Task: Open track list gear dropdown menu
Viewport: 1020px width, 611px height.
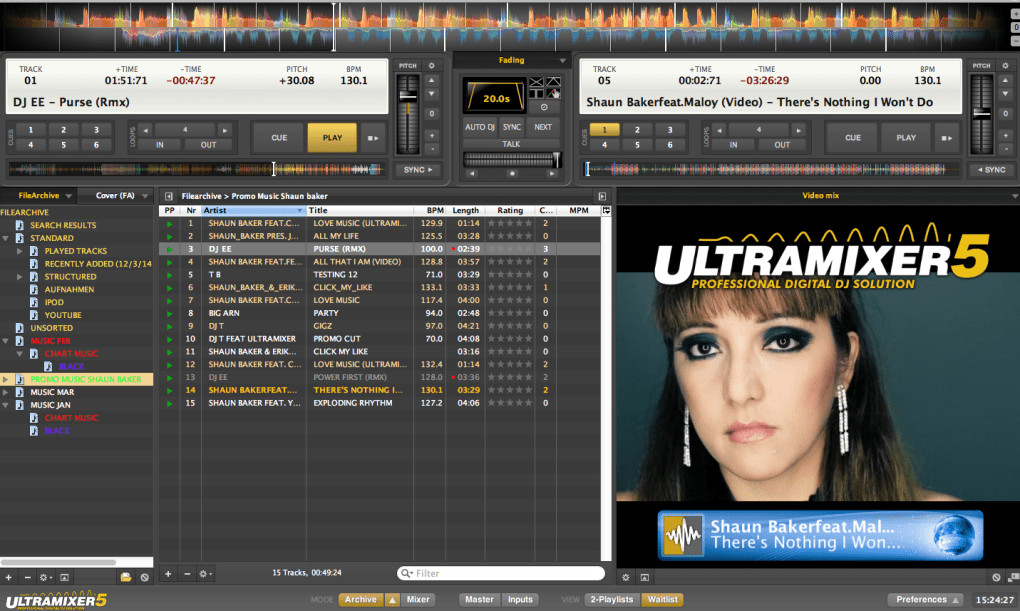Action: [206, 574]
